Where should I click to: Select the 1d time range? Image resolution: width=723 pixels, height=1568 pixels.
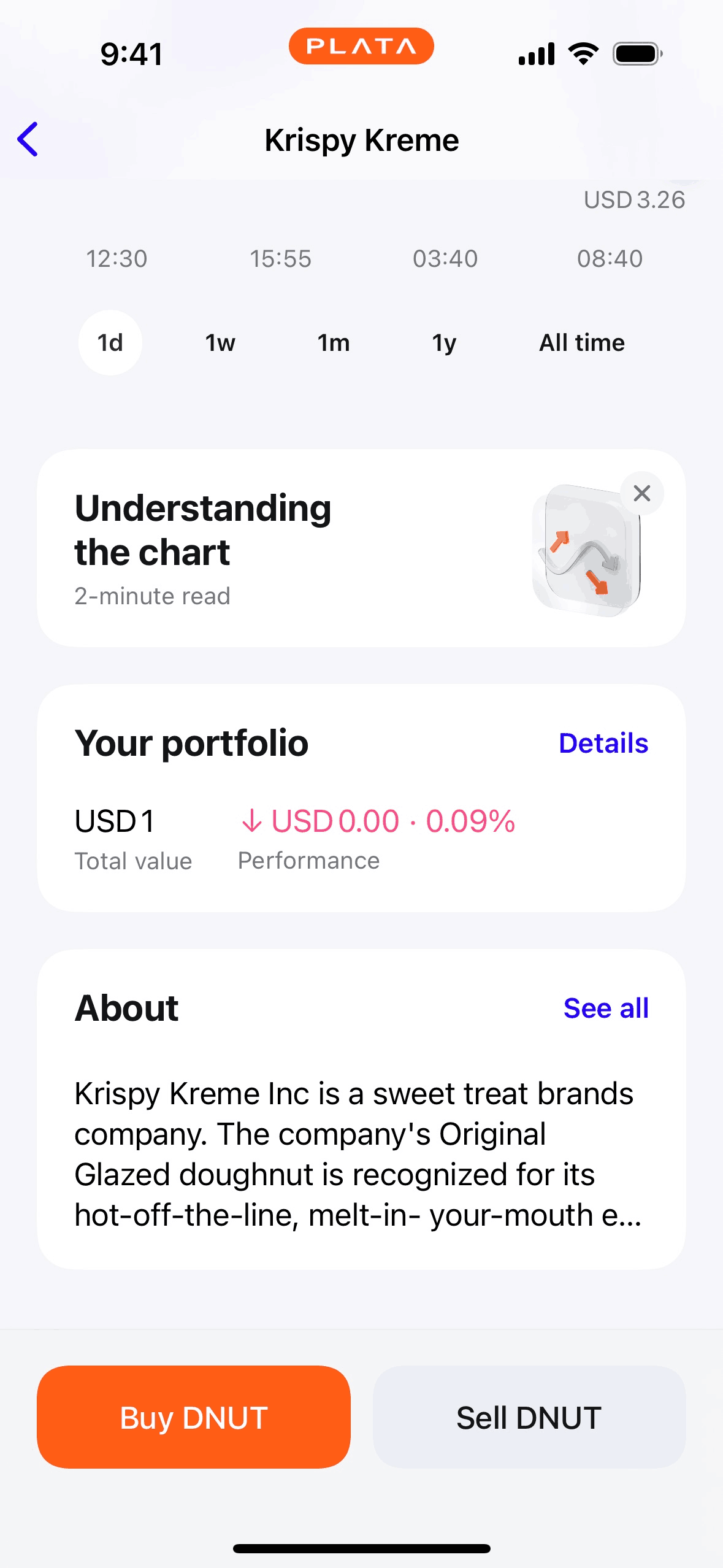110,343
